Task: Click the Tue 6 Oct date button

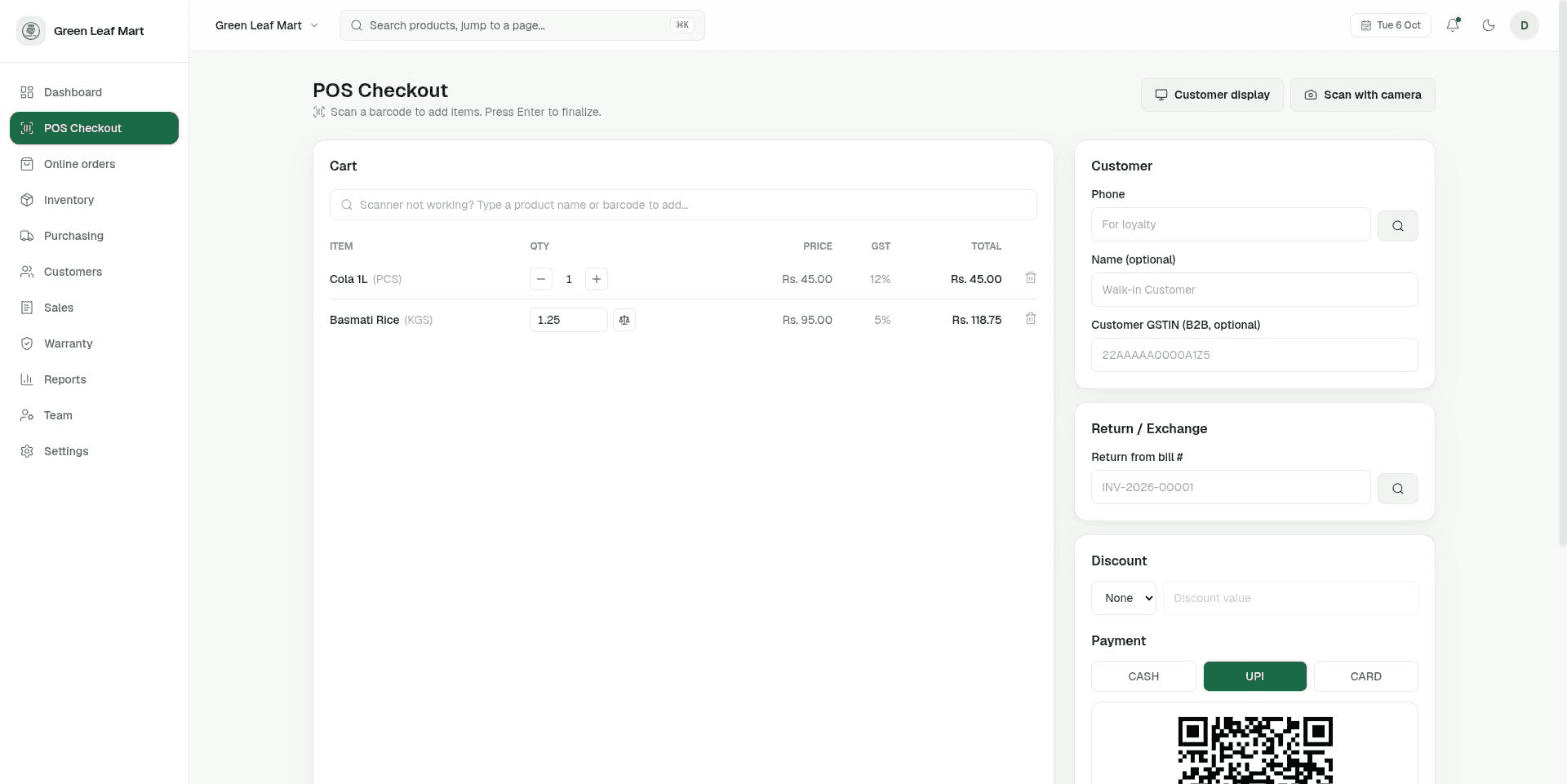Action: coord(1390,25)
